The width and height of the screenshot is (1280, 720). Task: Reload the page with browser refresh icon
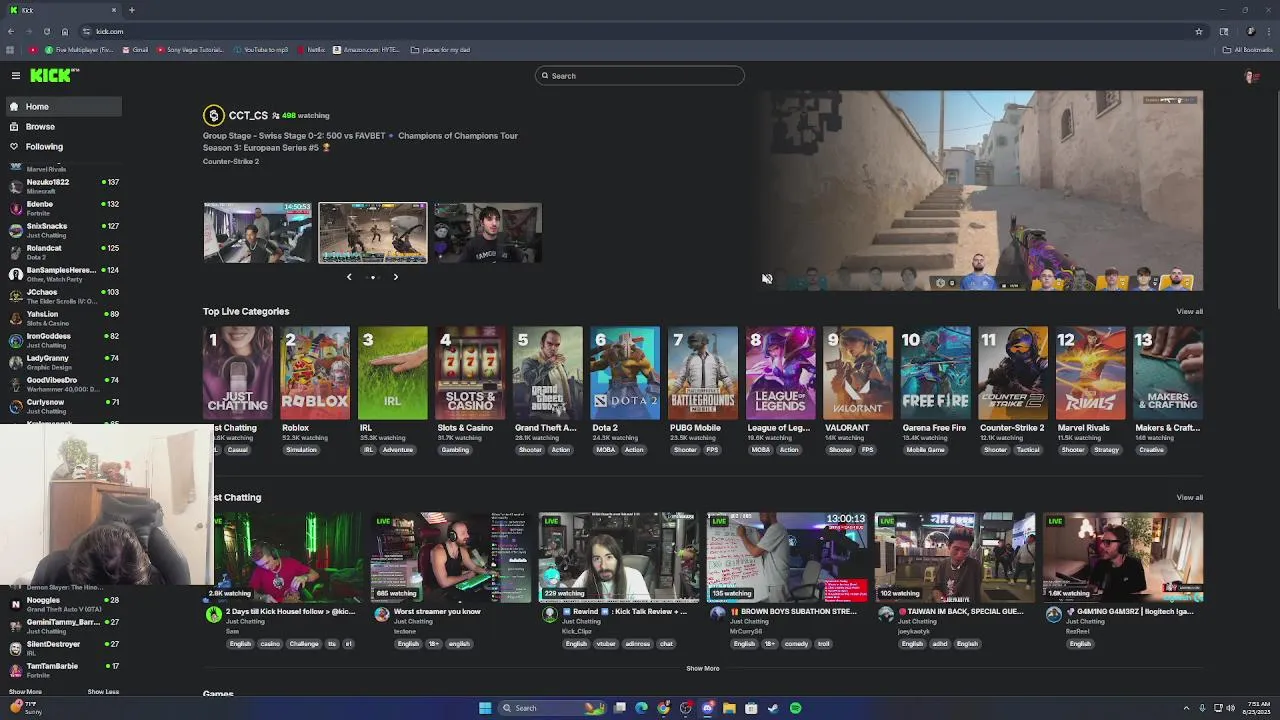point(46,31)
